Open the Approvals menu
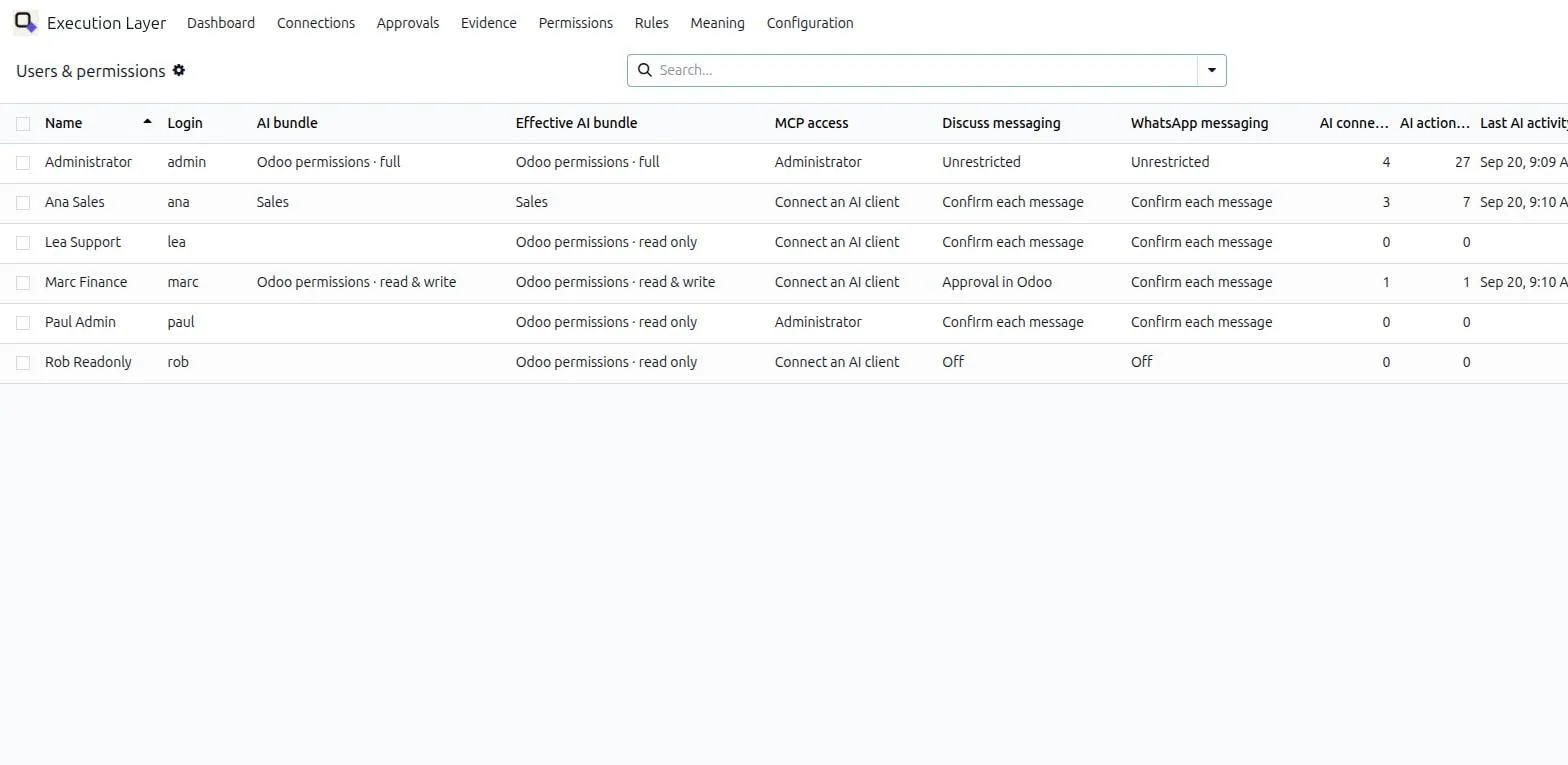The image size is (1568, 765). click(408, 23)
